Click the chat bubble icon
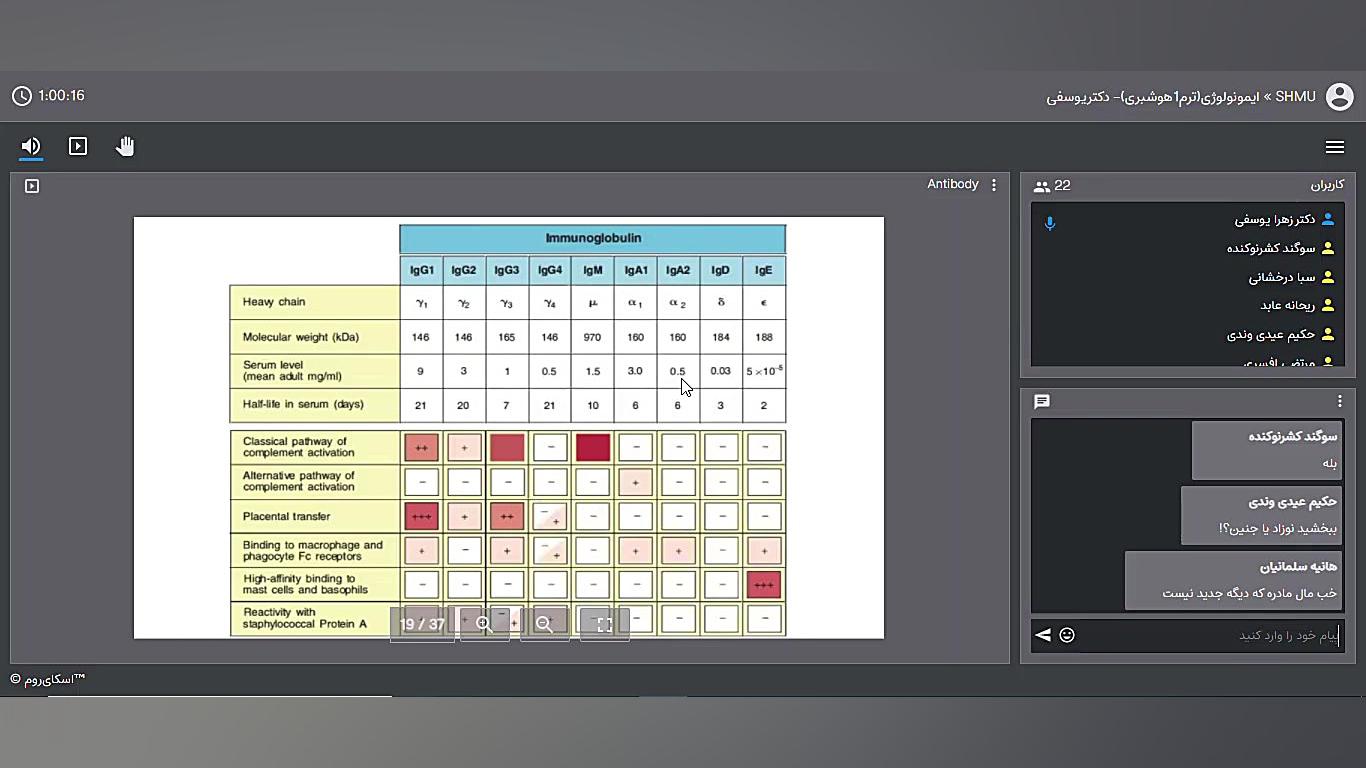This screenshot has height=768, width=1366. pos(1042,401)
